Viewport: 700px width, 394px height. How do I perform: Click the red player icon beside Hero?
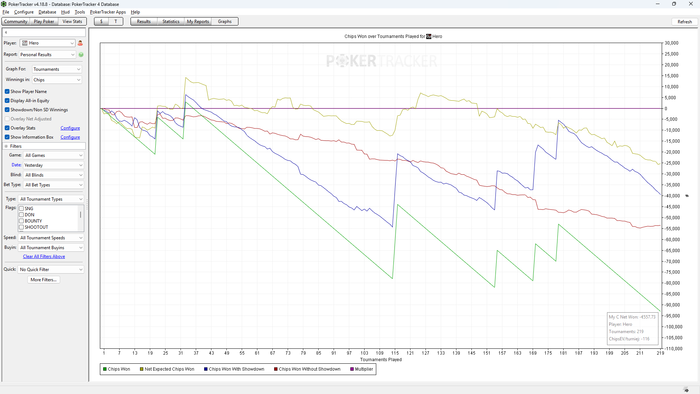pos(80,43)
